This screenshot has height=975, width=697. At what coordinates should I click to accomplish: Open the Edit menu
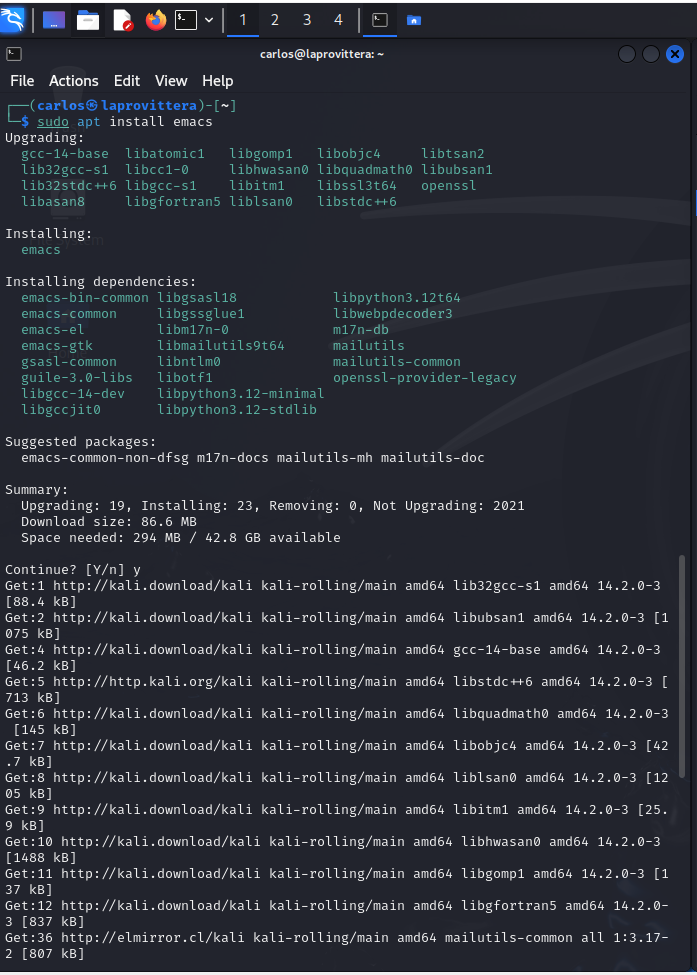(127, 81)
